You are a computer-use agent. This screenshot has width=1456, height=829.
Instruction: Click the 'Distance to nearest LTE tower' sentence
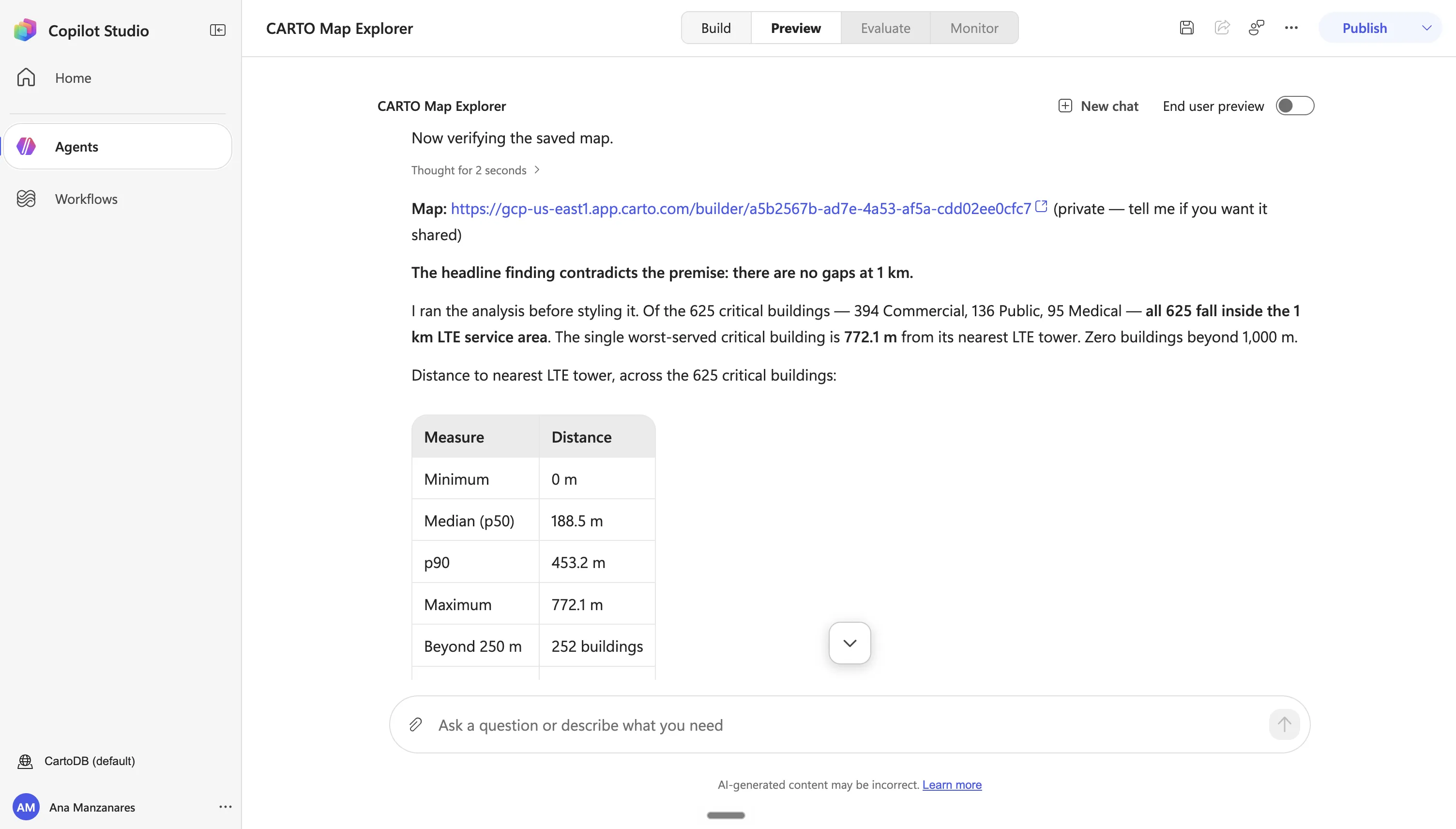[623, 375]
